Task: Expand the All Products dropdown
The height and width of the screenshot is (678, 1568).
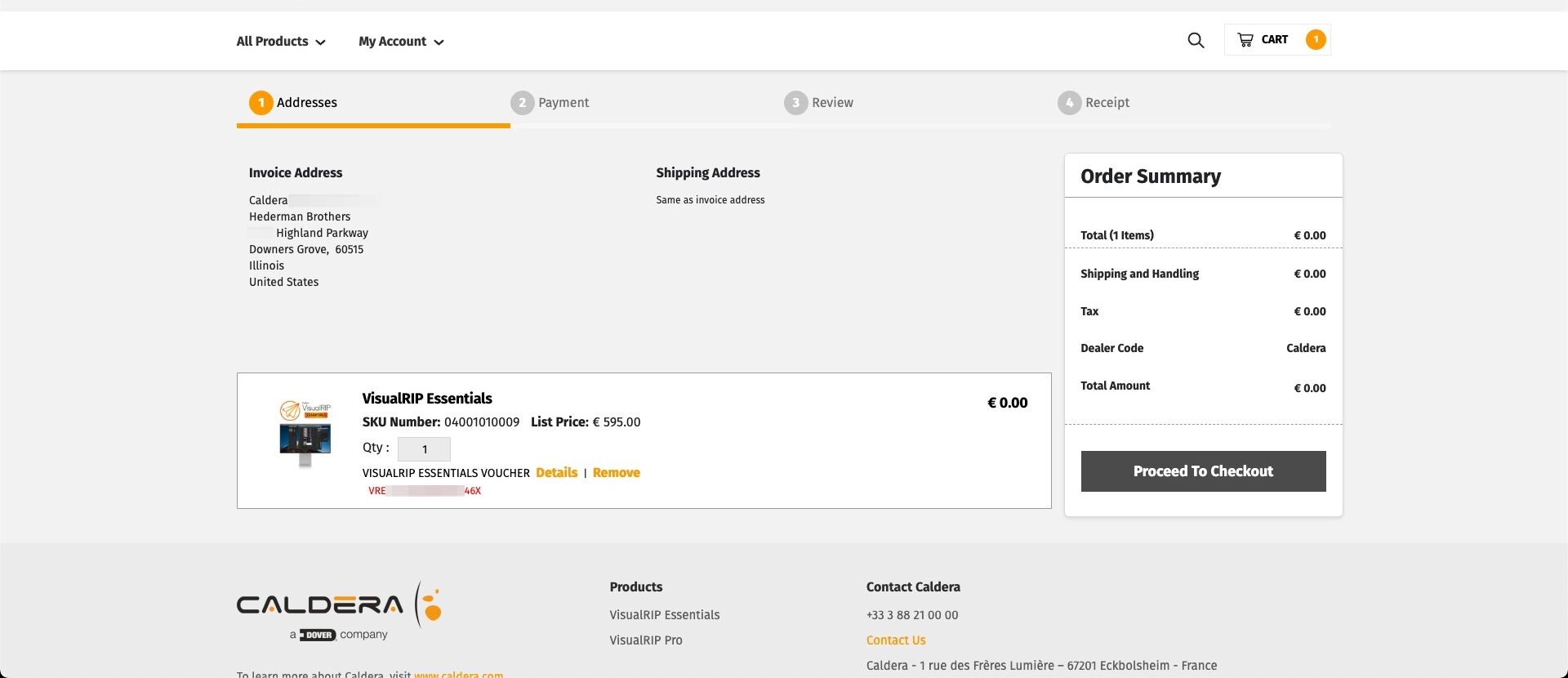Action: click(281, 42)
